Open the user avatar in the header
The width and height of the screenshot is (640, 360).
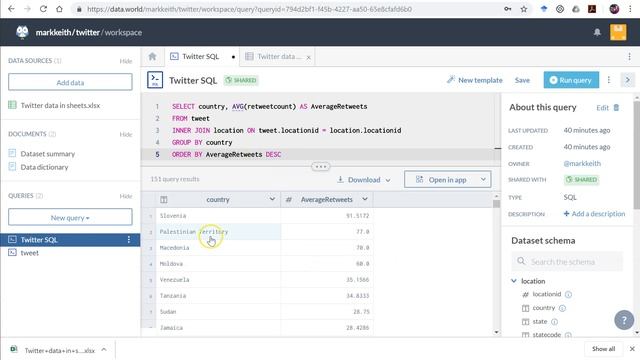[618, 32]
